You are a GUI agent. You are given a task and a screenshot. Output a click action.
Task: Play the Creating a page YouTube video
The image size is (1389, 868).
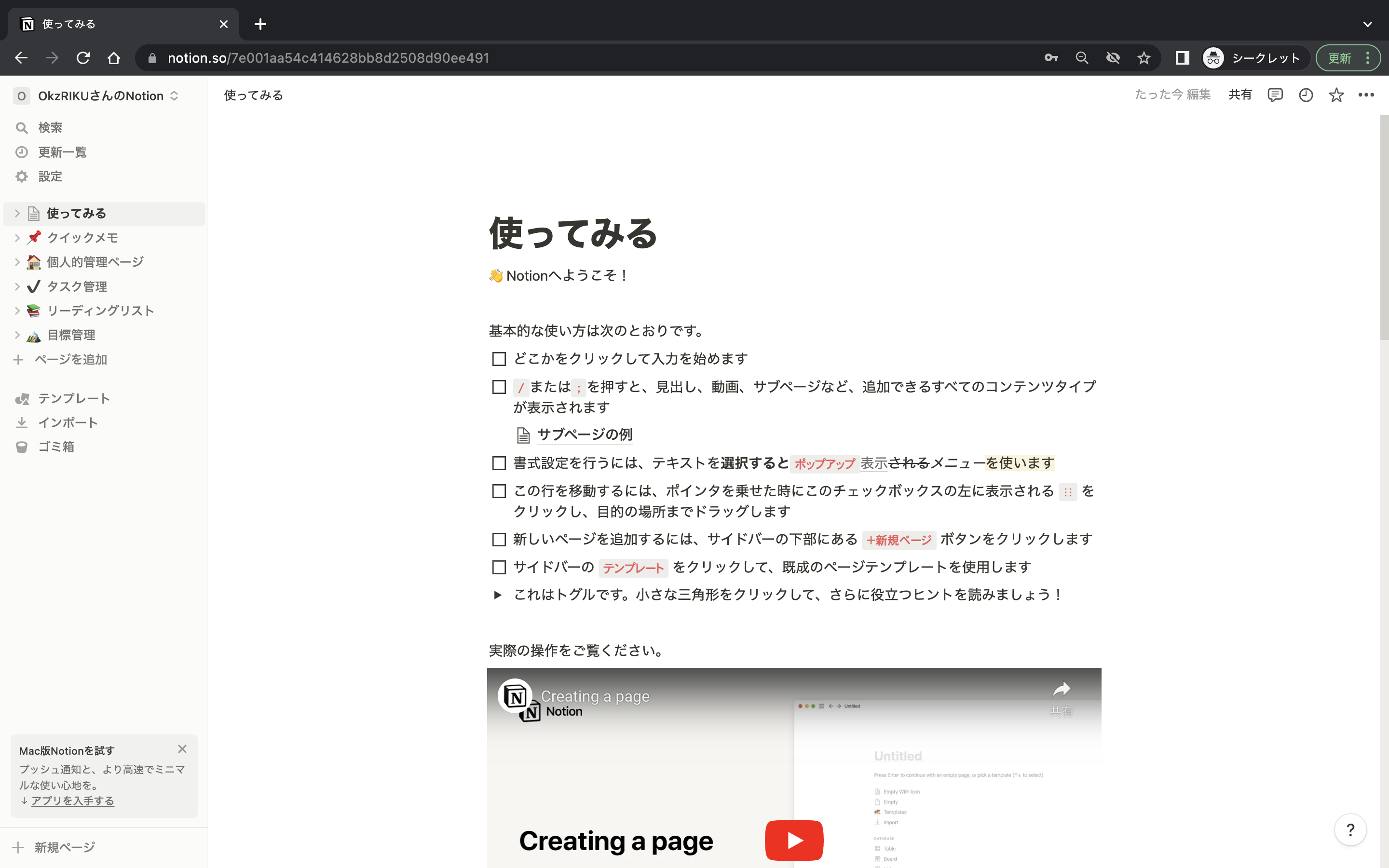(794, 840)
